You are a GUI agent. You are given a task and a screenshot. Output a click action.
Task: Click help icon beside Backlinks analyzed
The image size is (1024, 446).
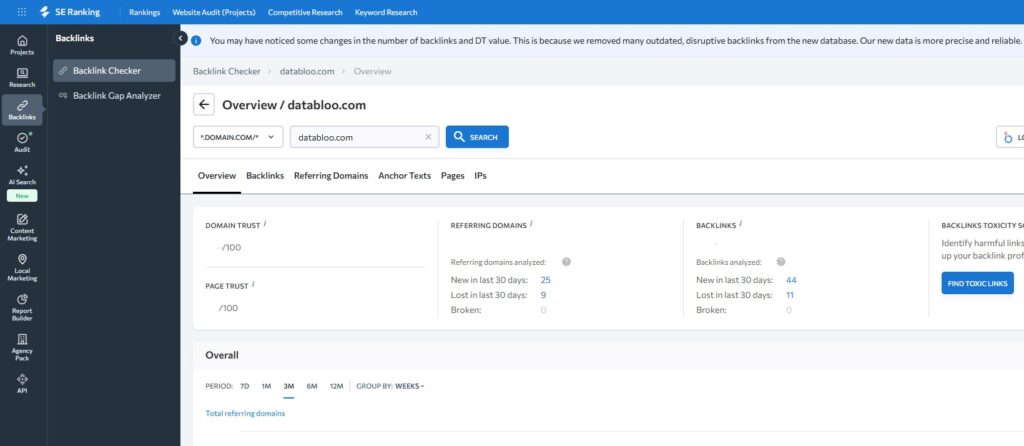coord(780,262)
